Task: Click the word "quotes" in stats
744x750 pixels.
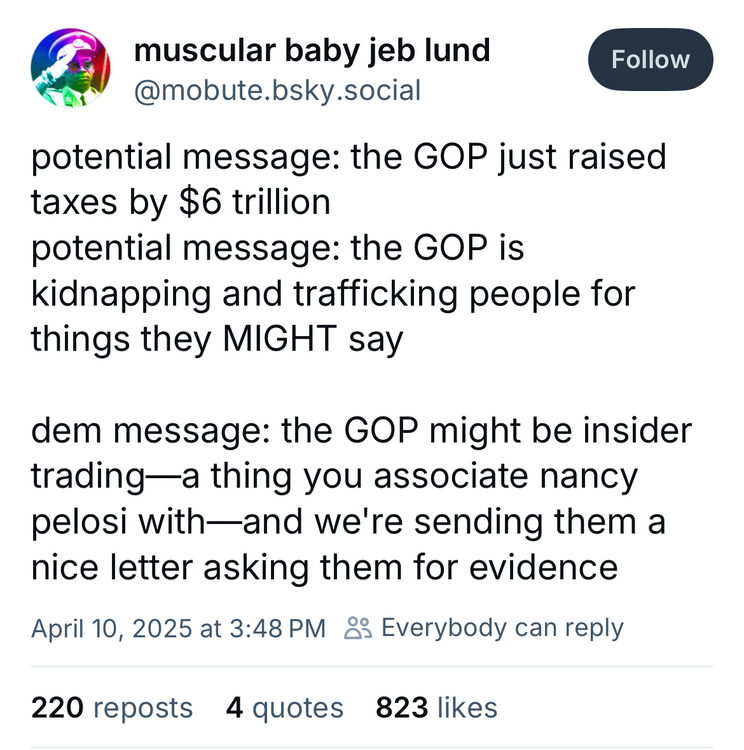Action: [x=297, y=708]
